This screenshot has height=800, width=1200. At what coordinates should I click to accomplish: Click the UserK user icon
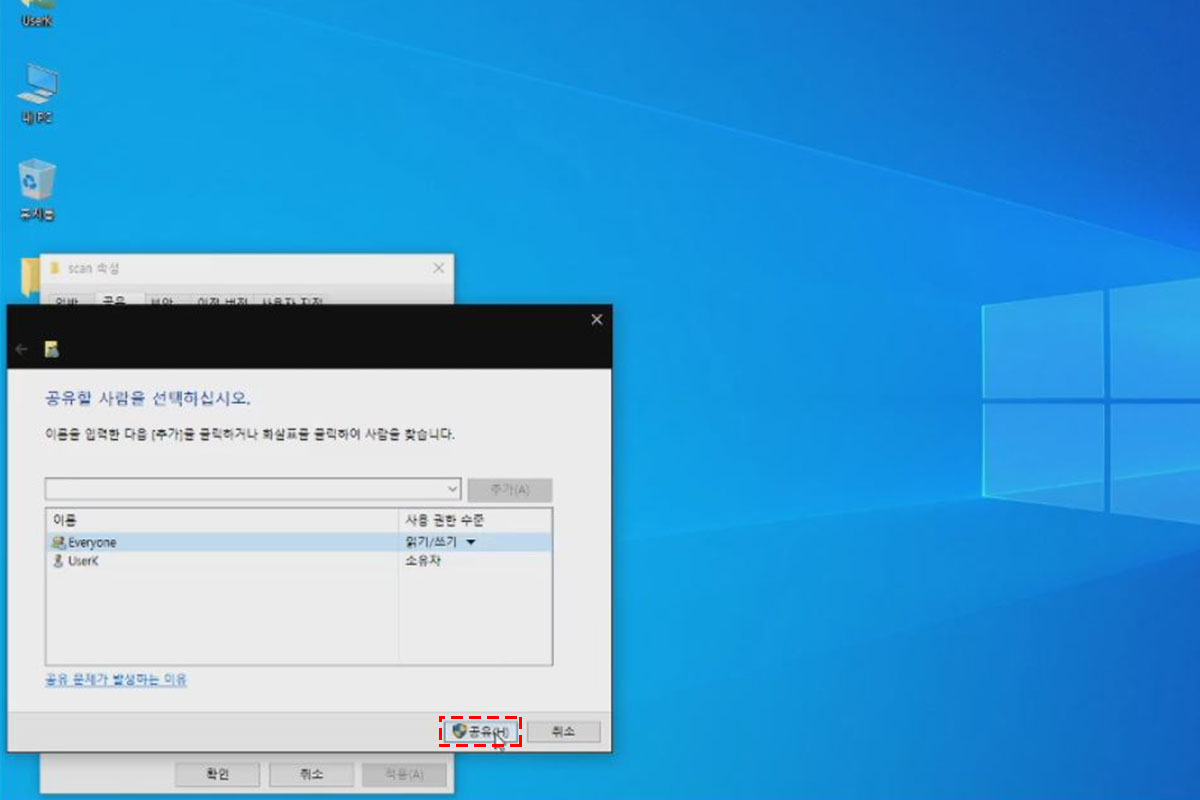pos(58,561)
